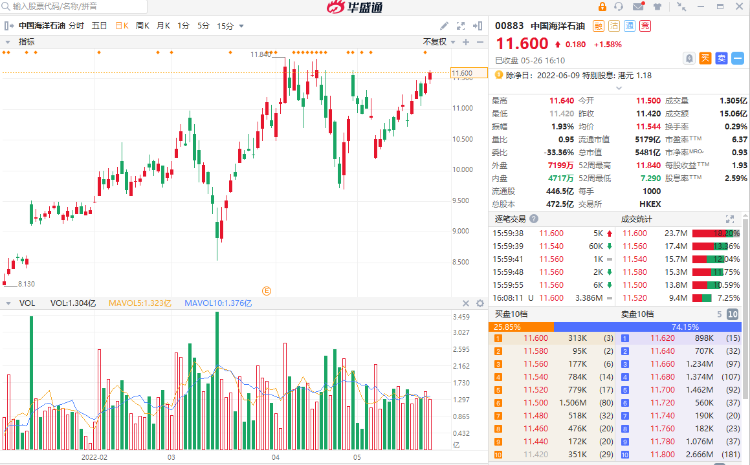Click the 11.600 current price axis label
Image resolution: width=750 pixels, height=465 pixels.
click(469, 73)
